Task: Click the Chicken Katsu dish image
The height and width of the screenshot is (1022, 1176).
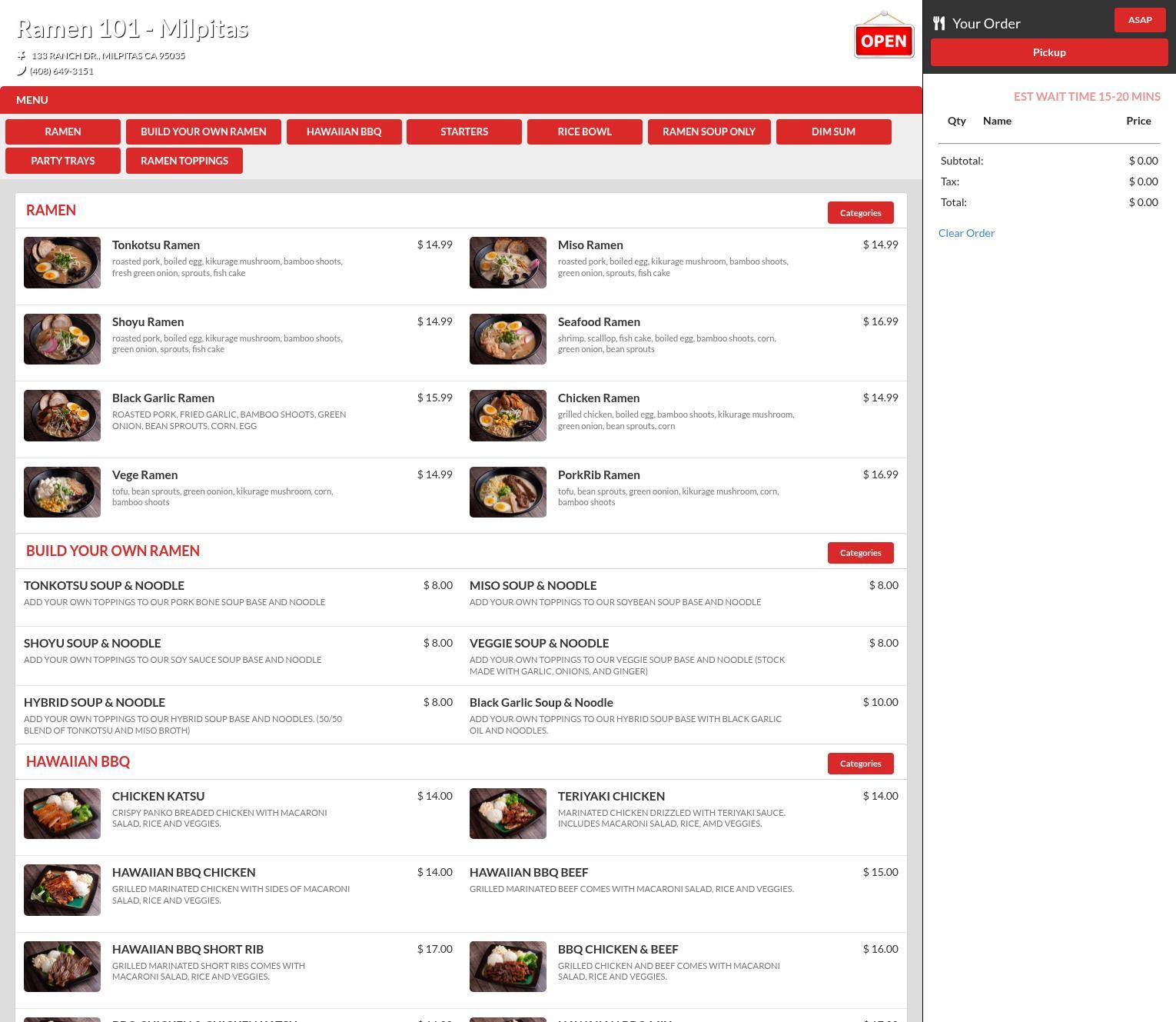Action: [62, 814]
